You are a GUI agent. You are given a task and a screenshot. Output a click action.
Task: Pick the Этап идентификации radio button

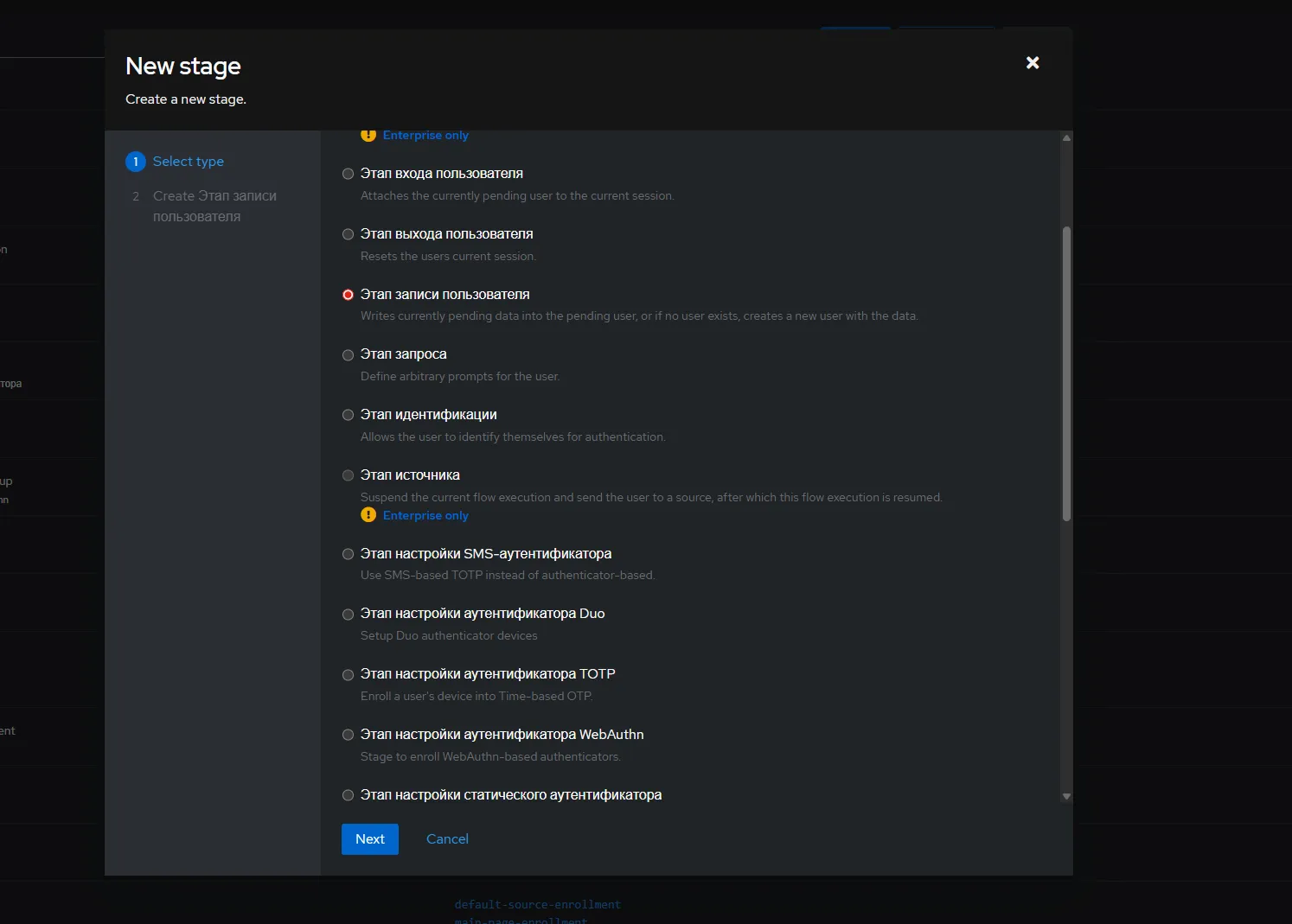pyautogui.click(x=348, y=415)
